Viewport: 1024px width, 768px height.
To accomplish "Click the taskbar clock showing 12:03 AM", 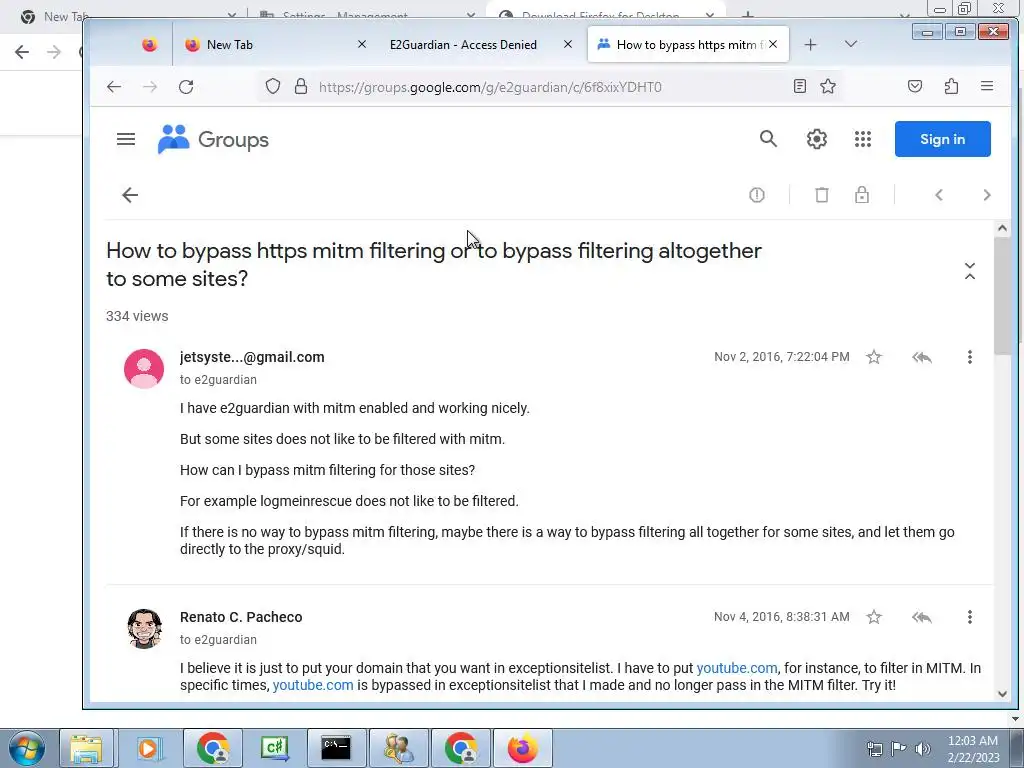I will point(973,748).
